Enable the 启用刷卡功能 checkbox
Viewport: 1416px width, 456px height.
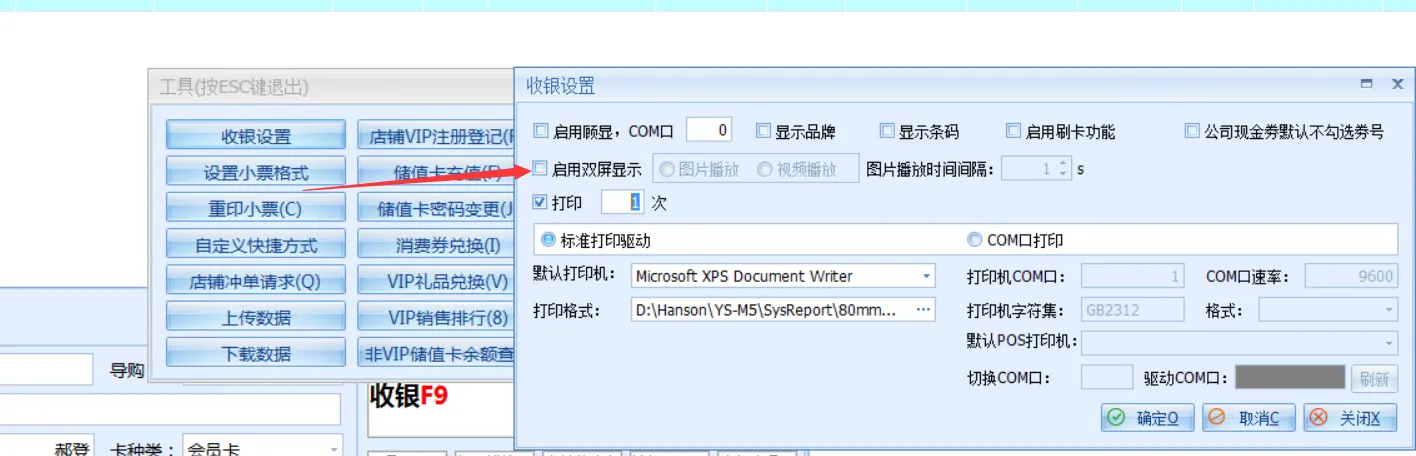point(1014,131)
